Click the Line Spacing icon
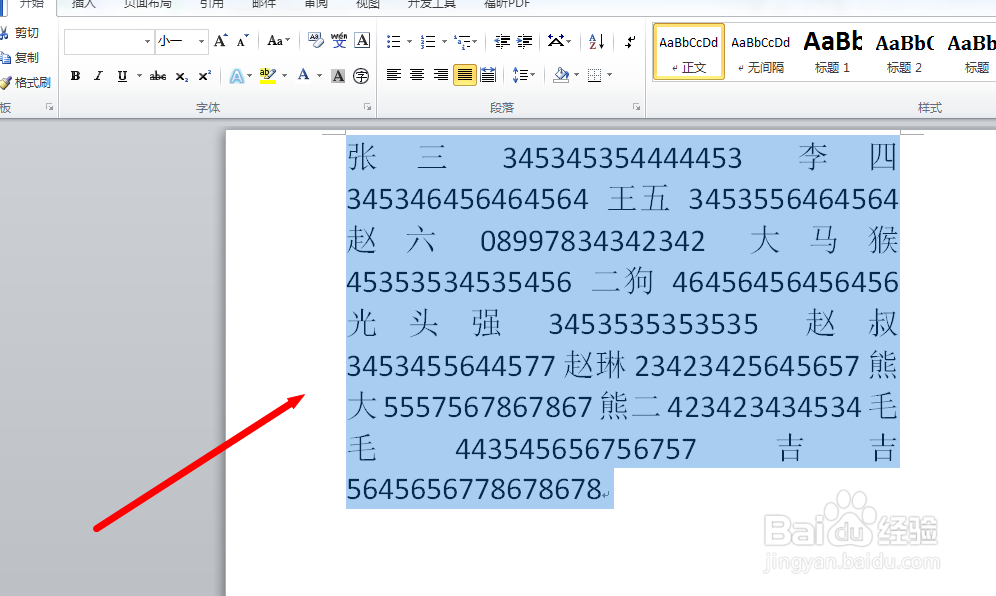This screenshot has width=996, height=596. (x=520, y=76)
